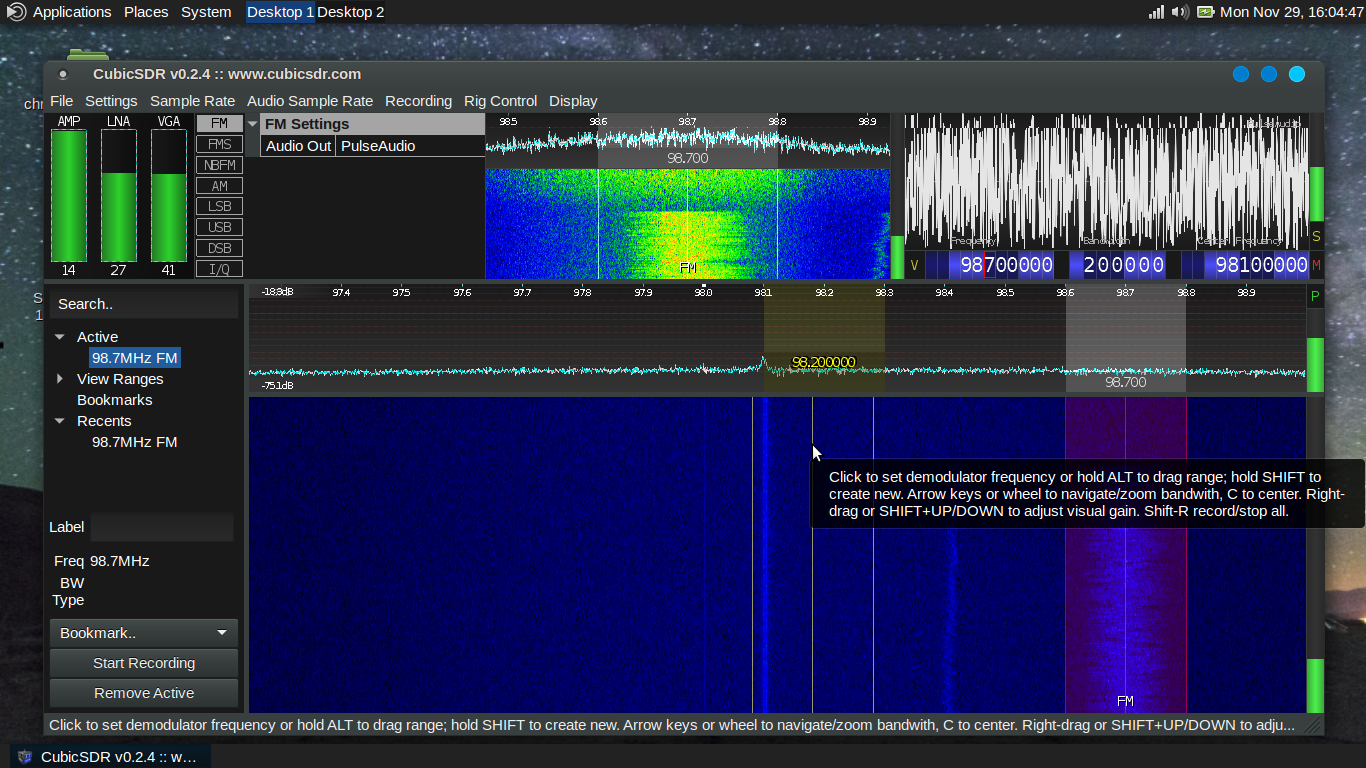Toggle the M mute button on right edge

1317,265
